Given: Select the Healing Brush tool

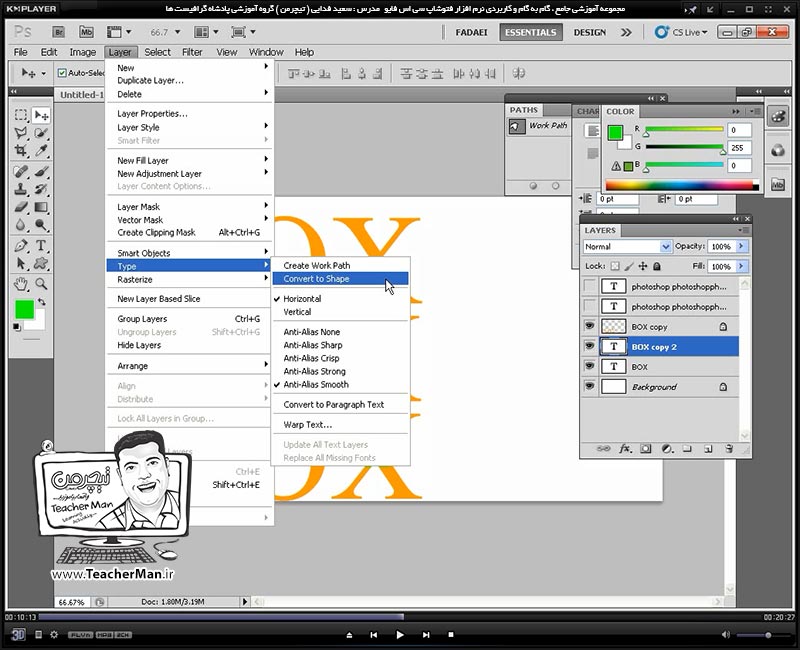Looking at the screenshot, I should pyautogui.click(x=20, y=172).
